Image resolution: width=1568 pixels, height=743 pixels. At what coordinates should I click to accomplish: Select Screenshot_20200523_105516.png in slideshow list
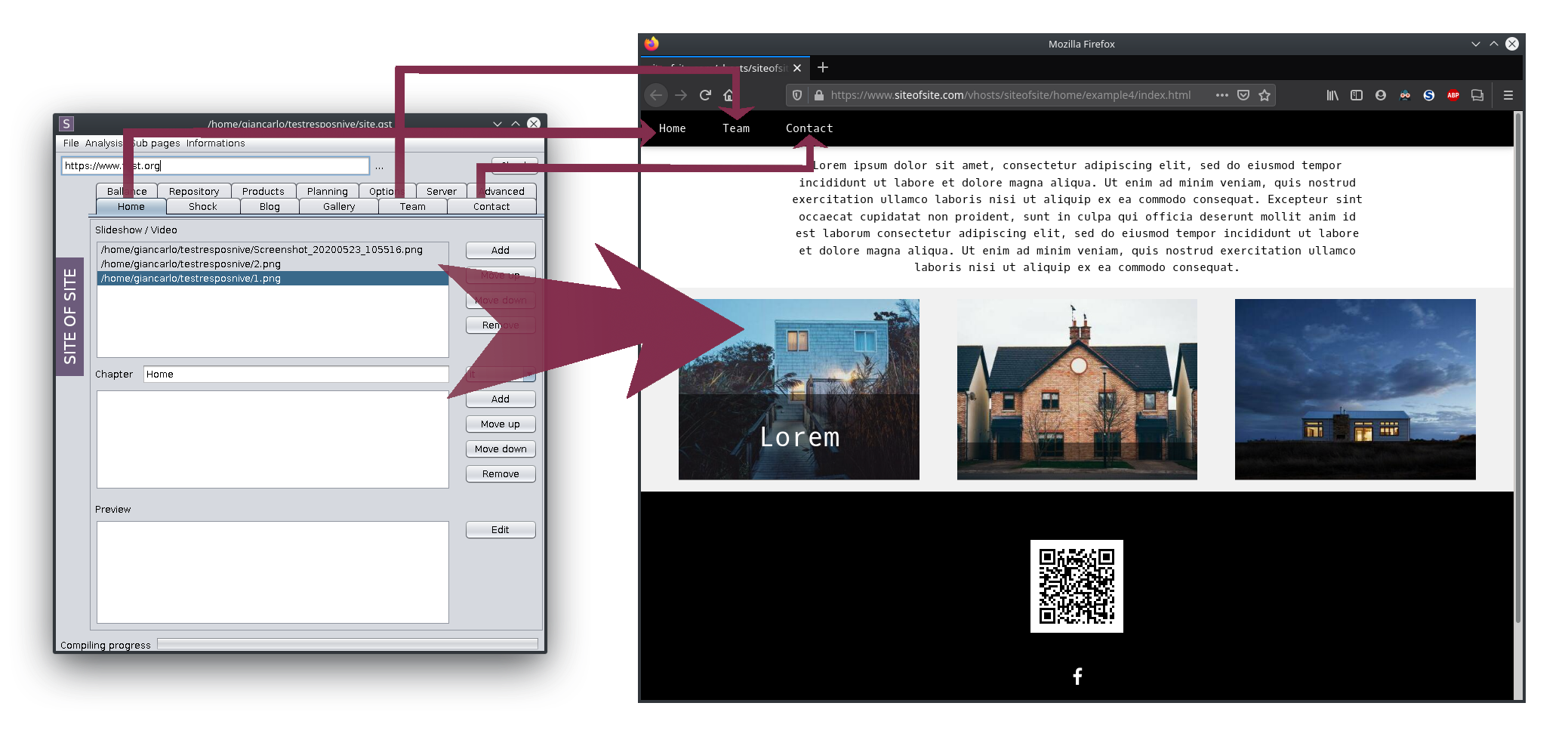[273, 249]
